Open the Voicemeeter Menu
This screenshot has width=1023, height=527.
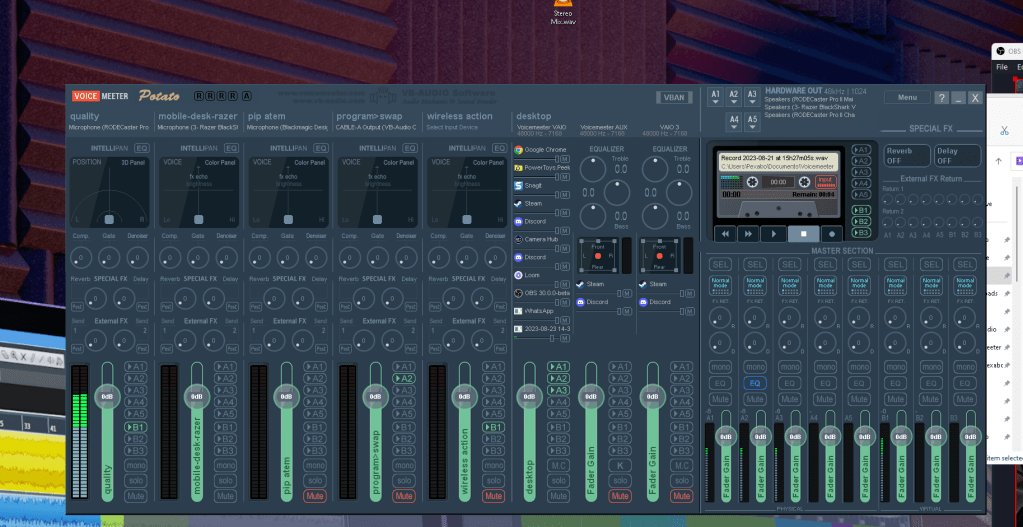point(907,97)
